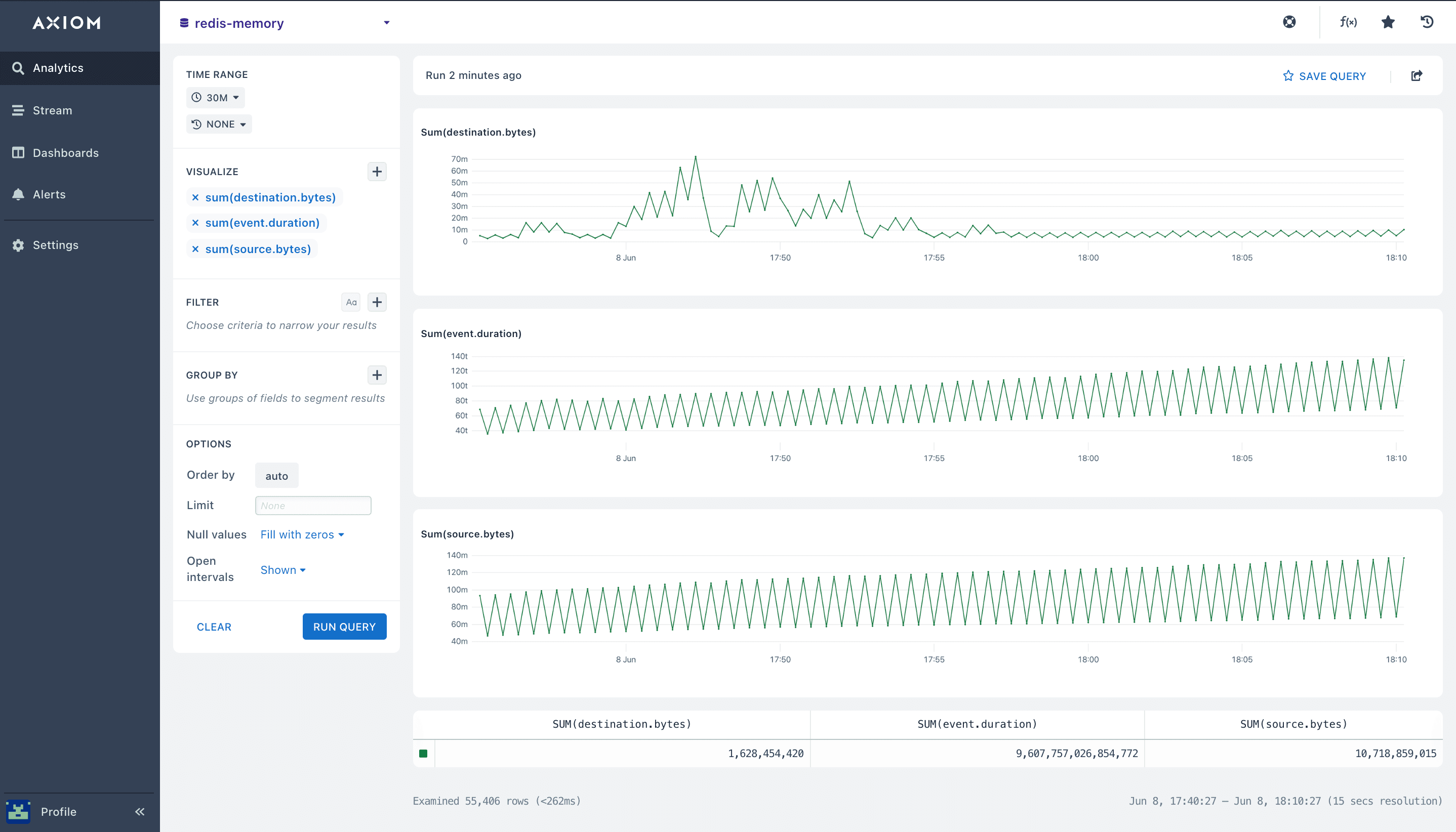The image size is (1456, 832).
Task: Click the green series color swatch
Action: pos(423,753)
